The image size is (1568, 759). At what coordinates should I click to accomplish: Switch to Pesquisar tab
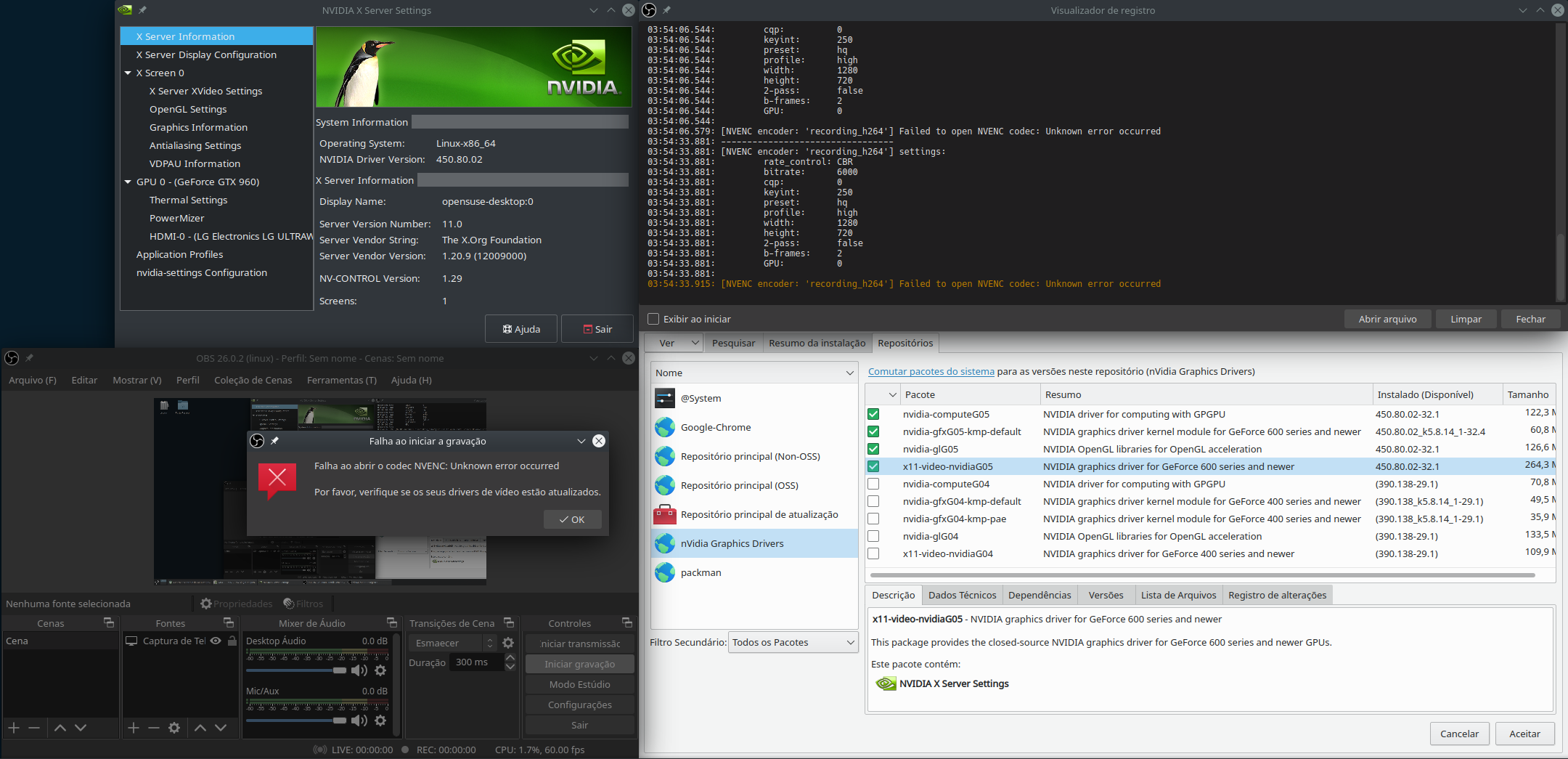[x=733, y=343]
